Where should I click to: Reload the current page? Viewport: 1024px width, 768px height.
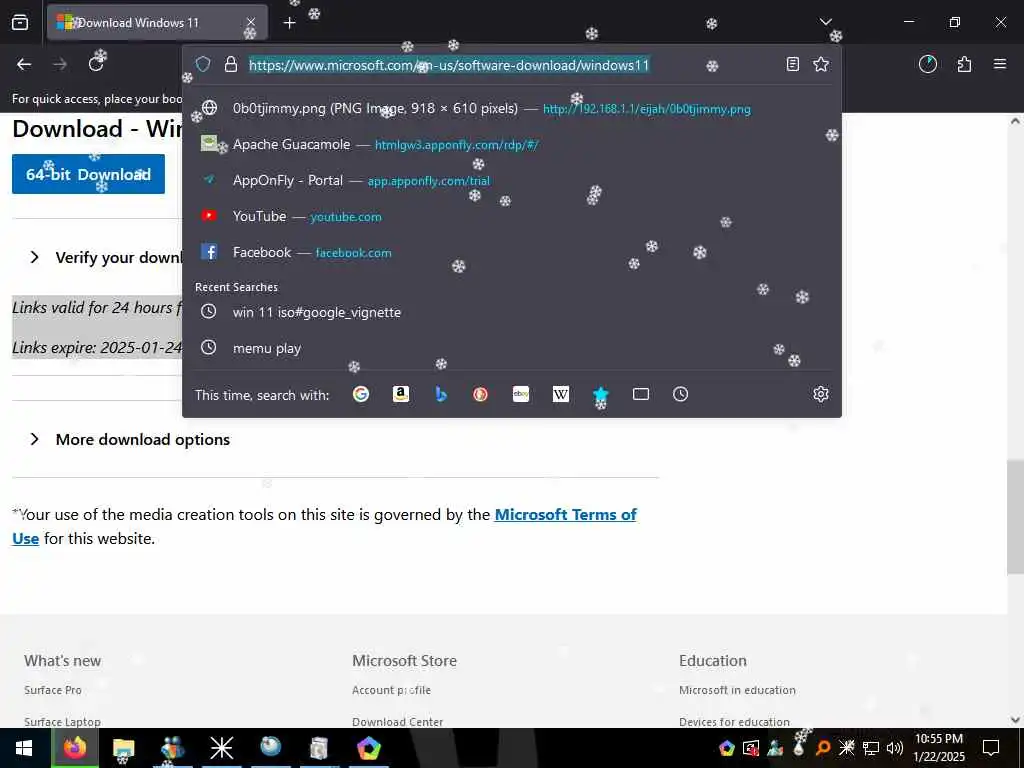[96, 64]
